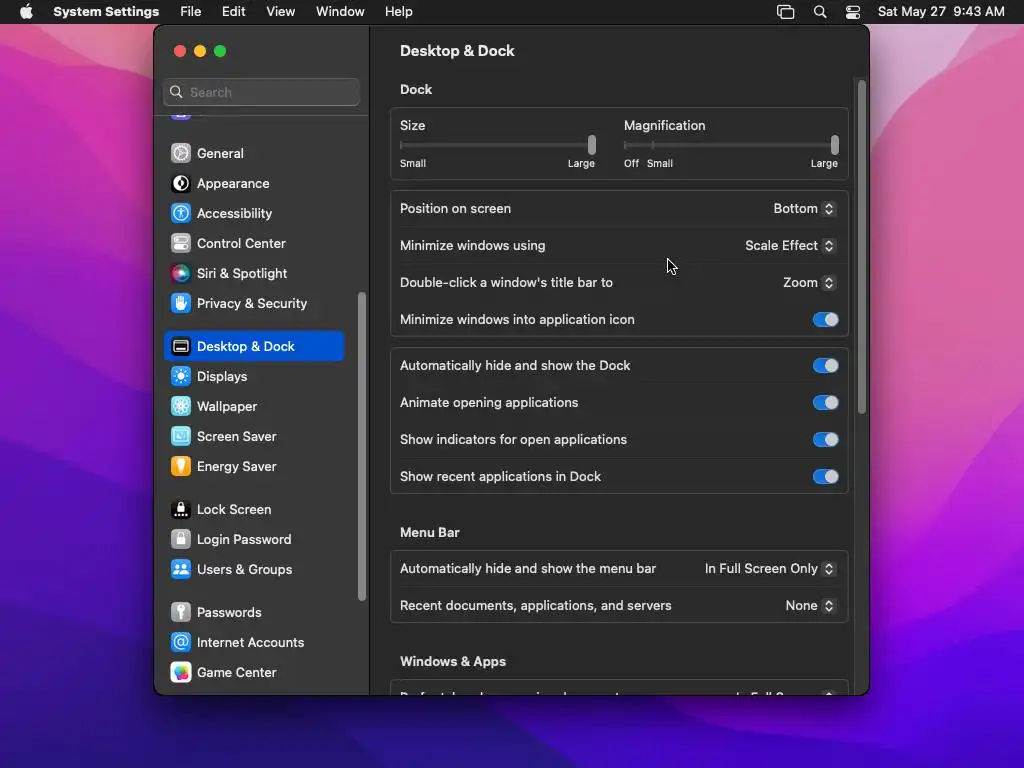
Task: Click the Wallpaper flower icon
Action: (181, 406)
